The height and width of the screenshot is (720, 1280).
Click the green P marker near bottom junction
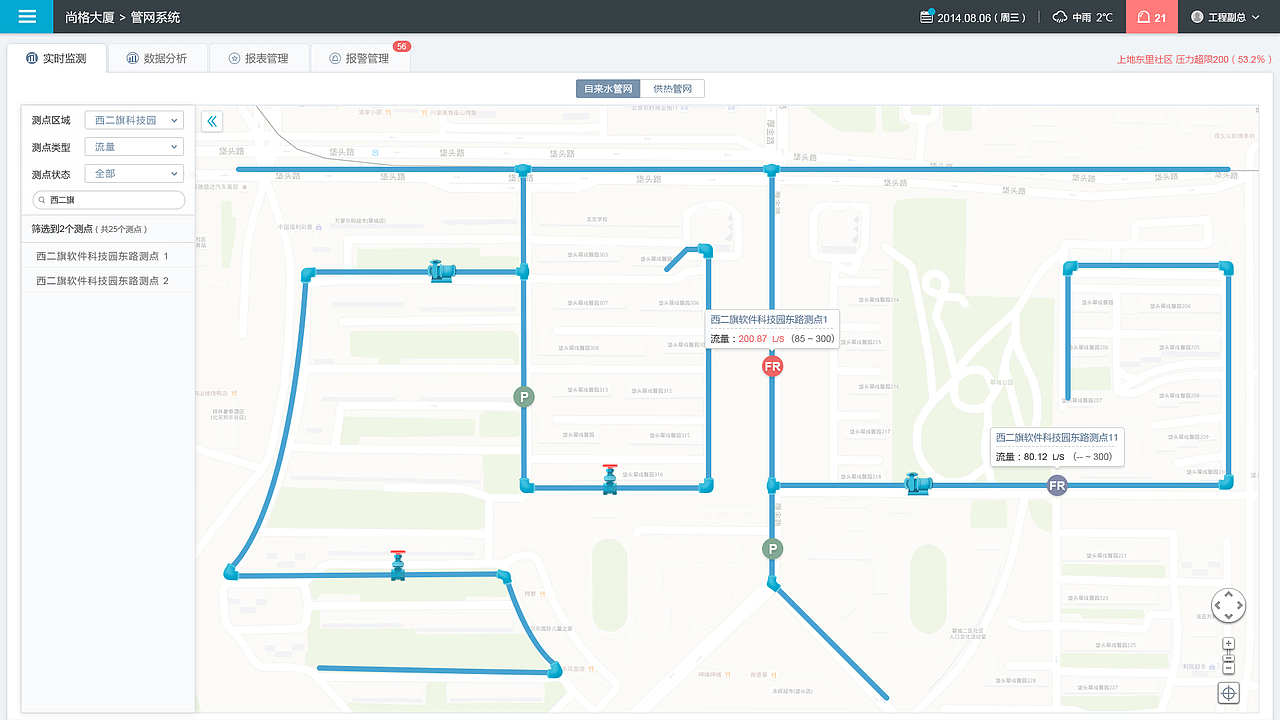pos(772,549)
